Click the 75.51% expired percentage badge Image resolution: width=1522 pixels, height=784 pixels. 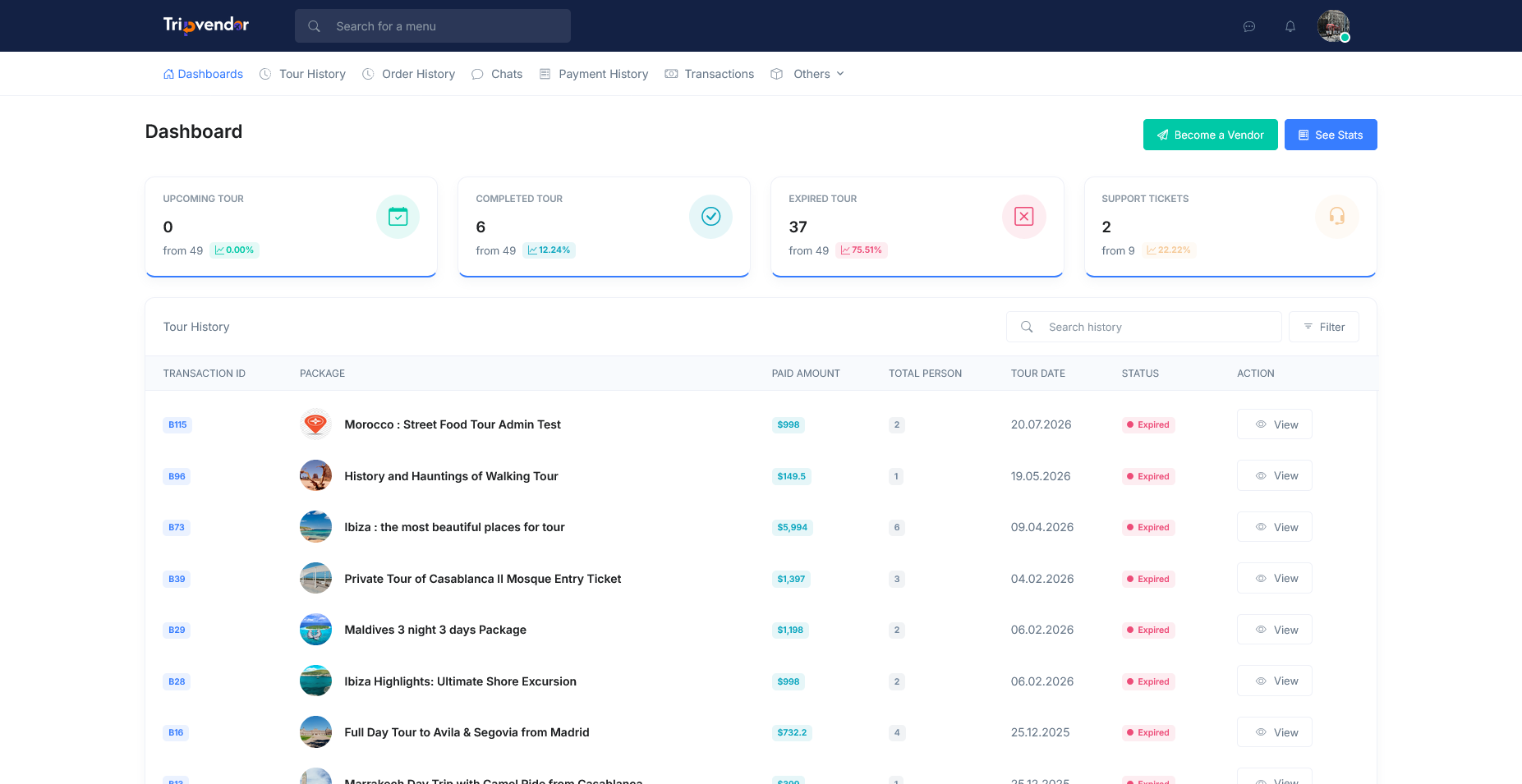pyautogui.click(x=862, y=250)
